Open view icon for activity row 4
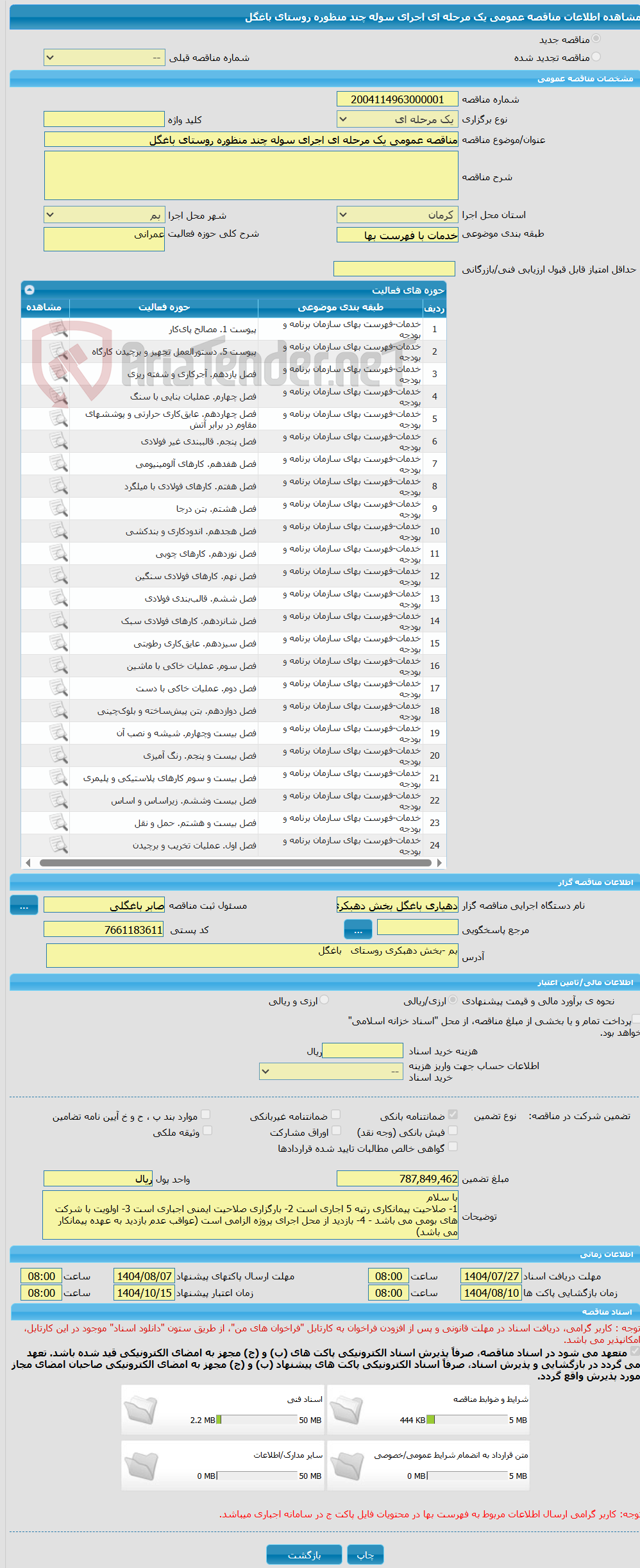 pyautogui.click(x=58, y=396)
